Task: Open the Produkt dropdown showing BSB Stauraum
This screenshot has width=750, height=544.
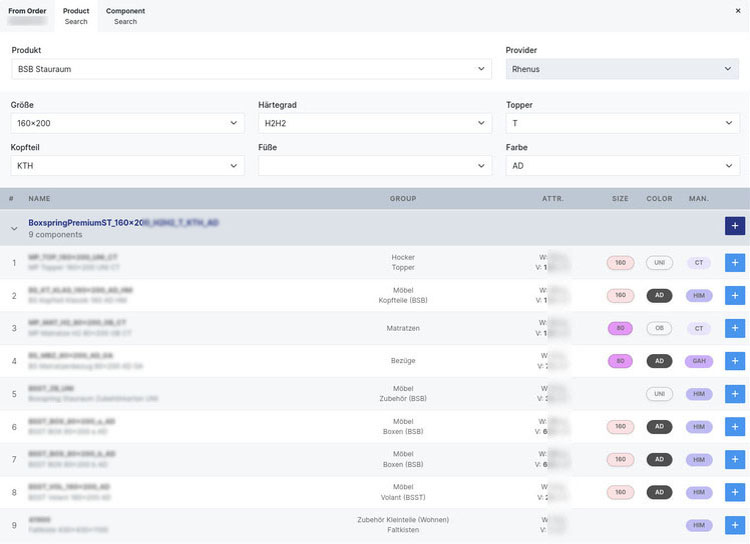Action: coord(251,69)
